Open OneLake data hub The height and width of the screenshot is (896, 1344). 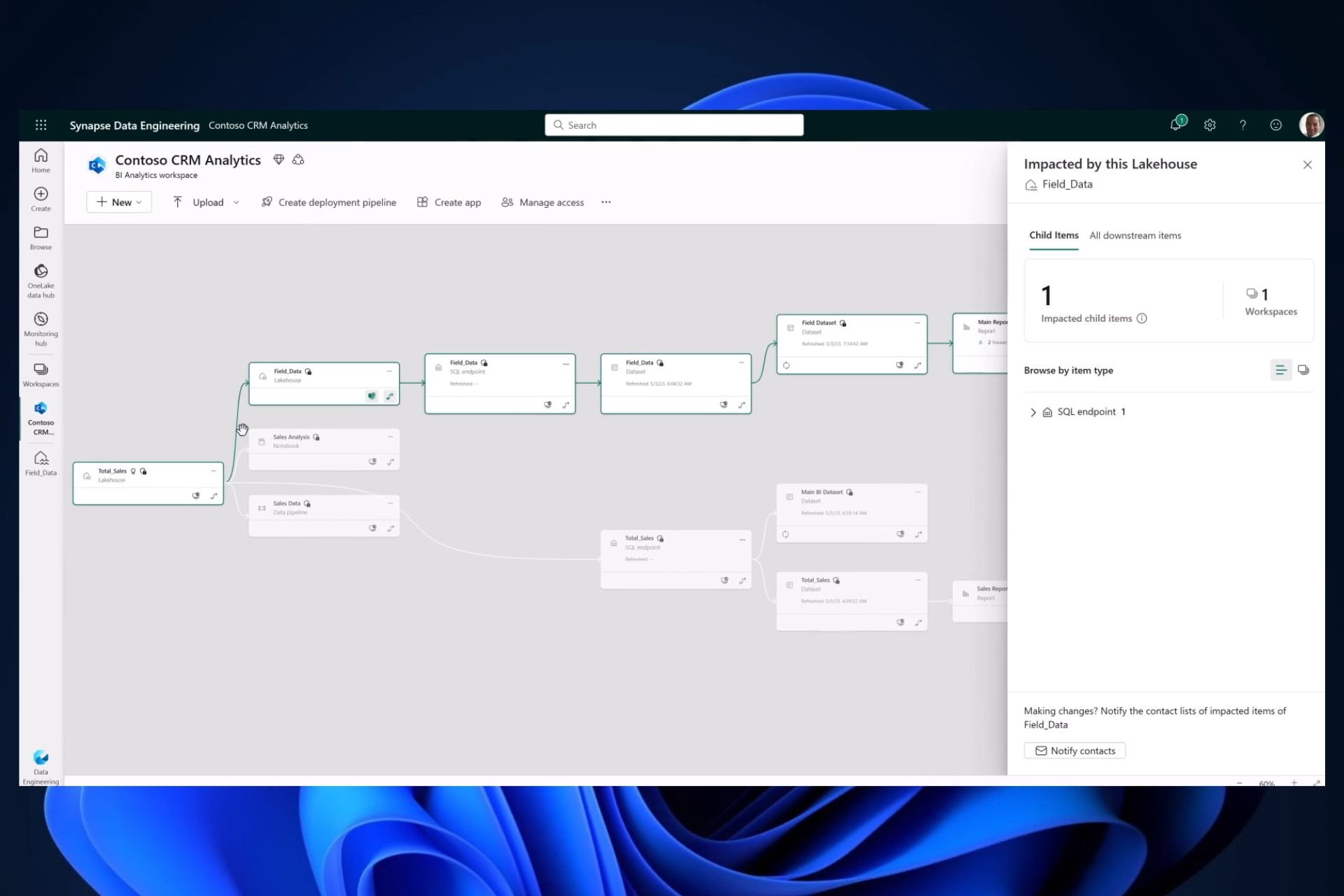[41, 281]
